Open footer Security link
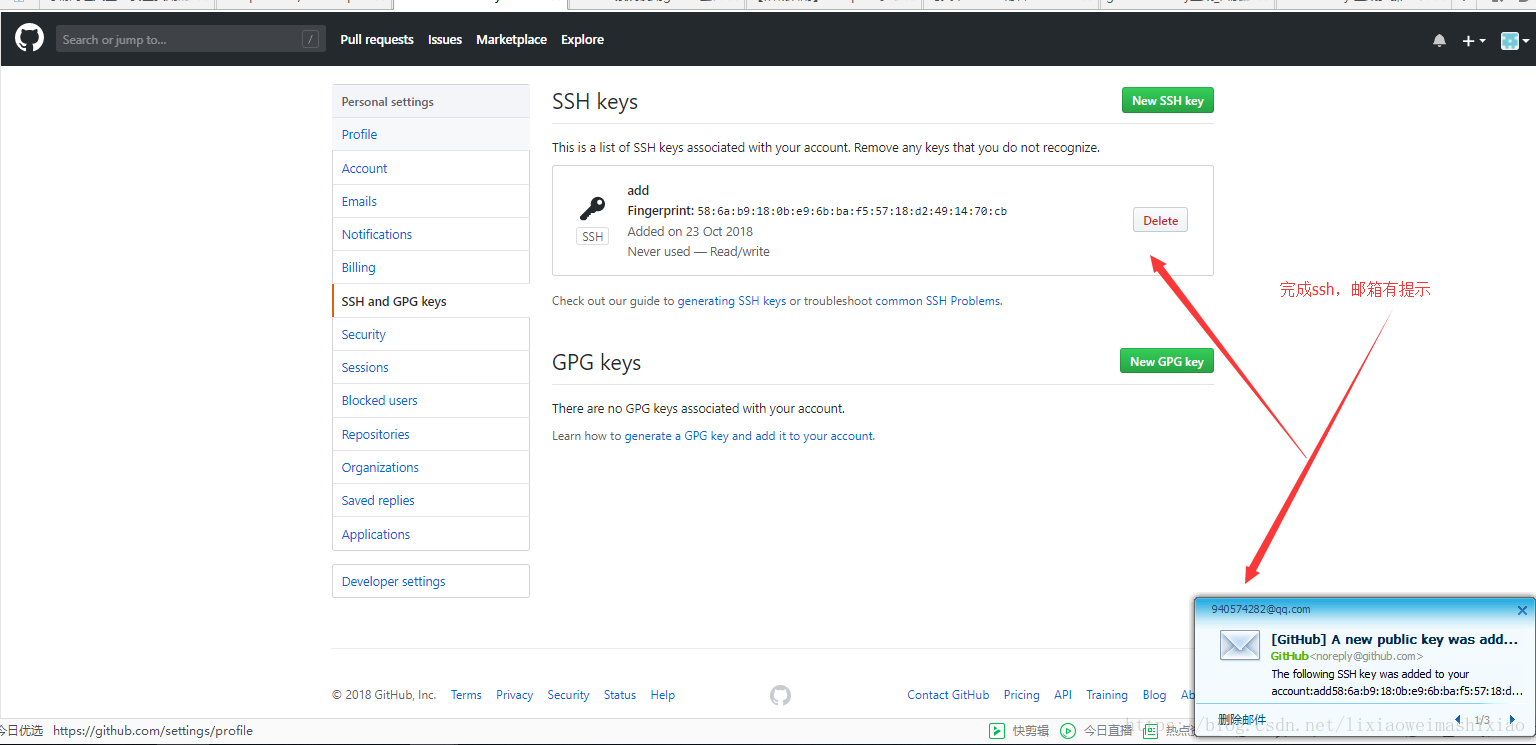This screenshot has width=1536, height=745. (x=568, y=695)
